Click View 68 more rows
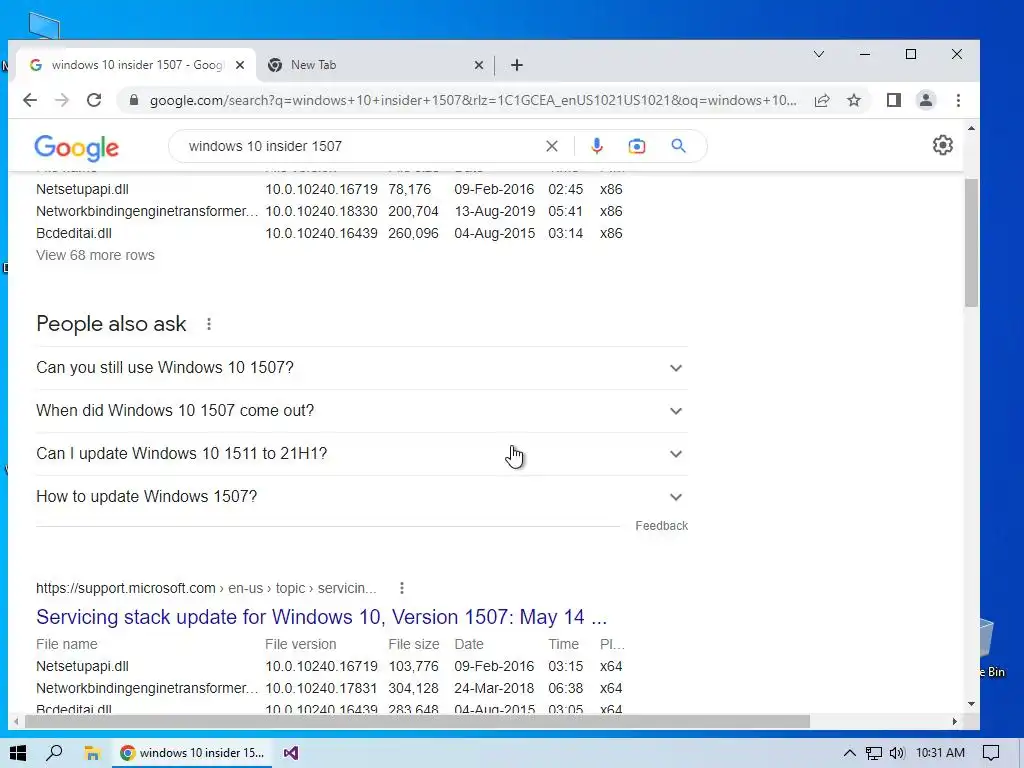 click(95, 255)
